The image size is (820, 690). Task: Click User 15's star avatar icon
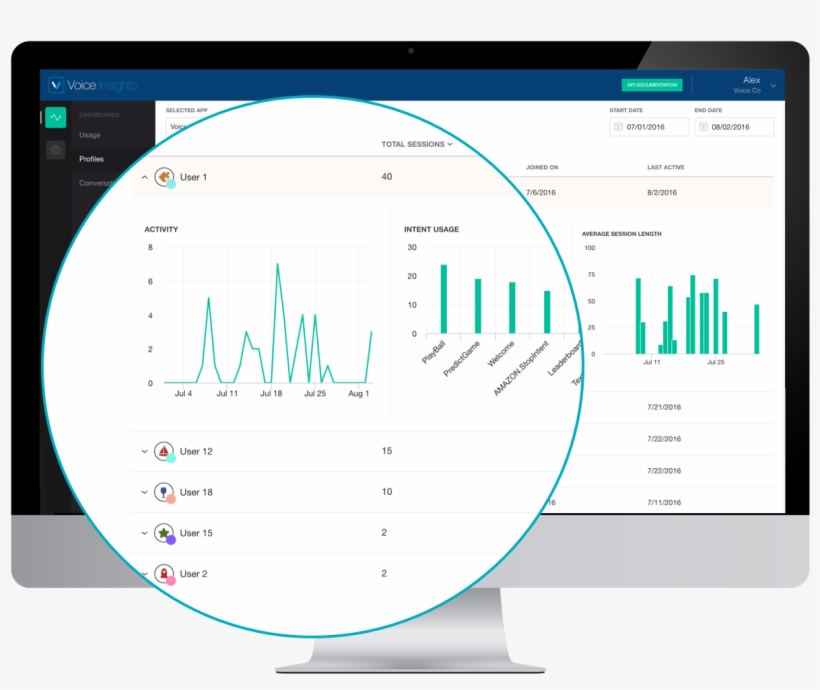[165, 533]
